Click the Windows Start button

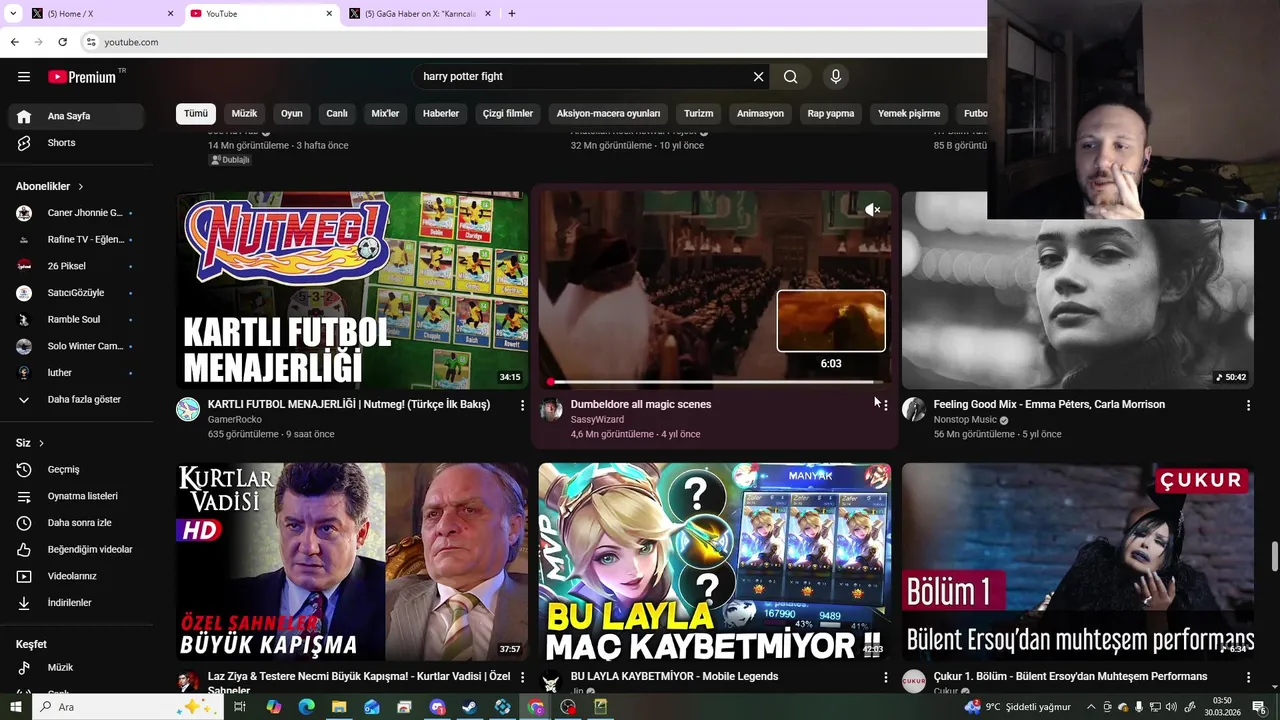pyautogui.click(x=15, y=707)
